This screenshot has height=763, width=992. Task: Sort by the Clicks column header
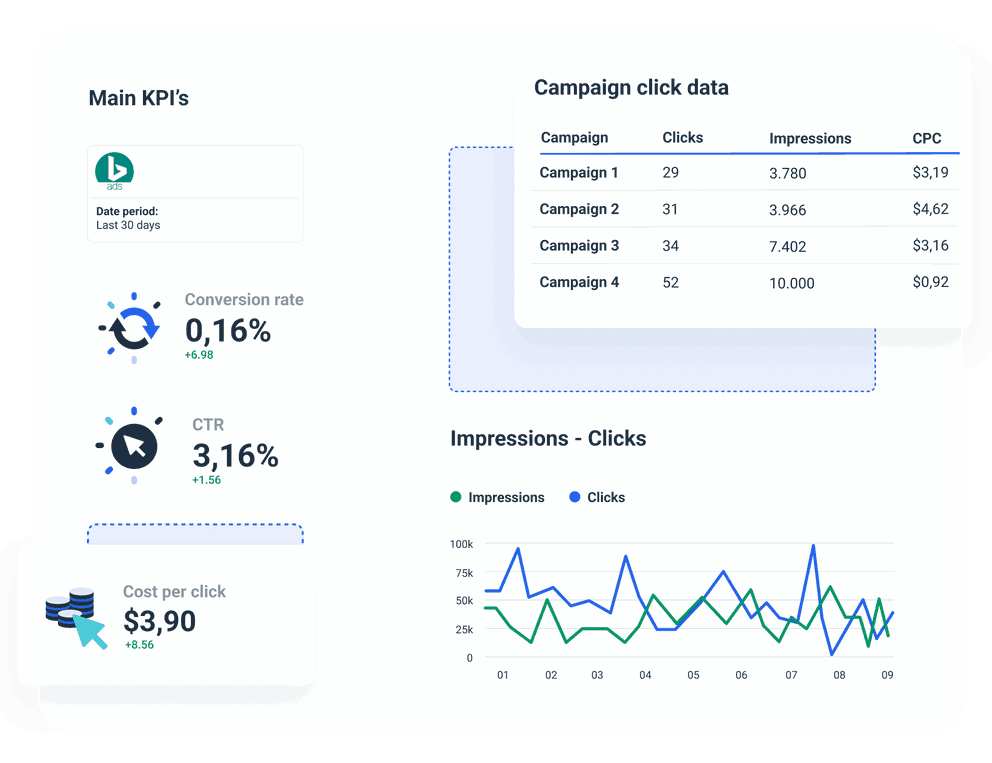pyautogui.click(x=682, y=138)
